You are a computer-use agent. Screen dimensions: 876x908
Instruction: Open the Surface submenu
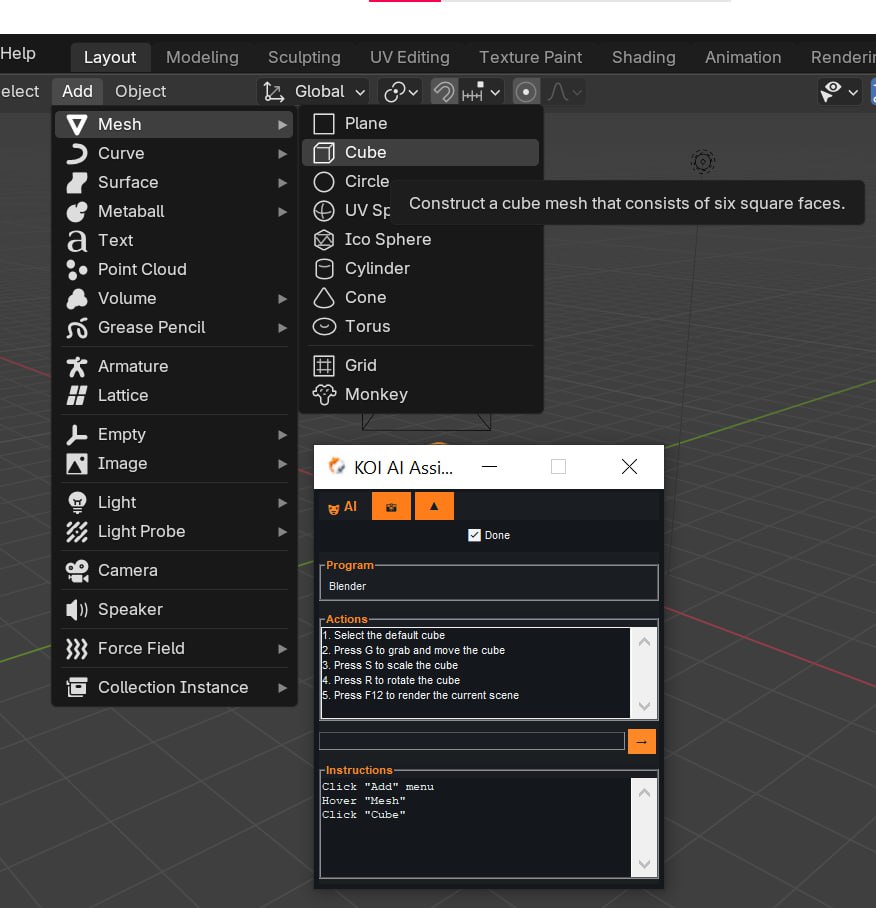pos(174,182)
